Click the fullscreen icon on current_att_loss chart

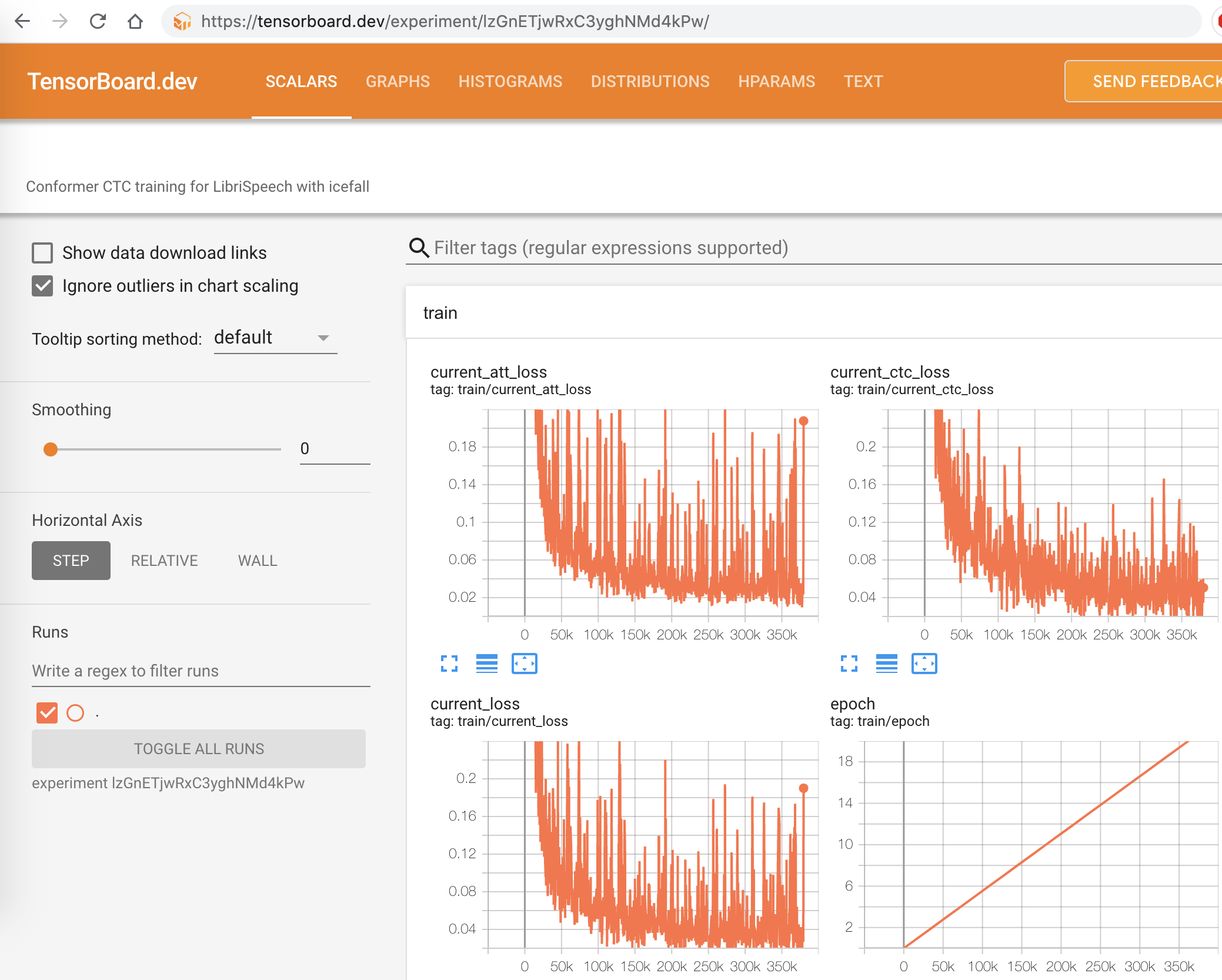[x=448, y=661]
